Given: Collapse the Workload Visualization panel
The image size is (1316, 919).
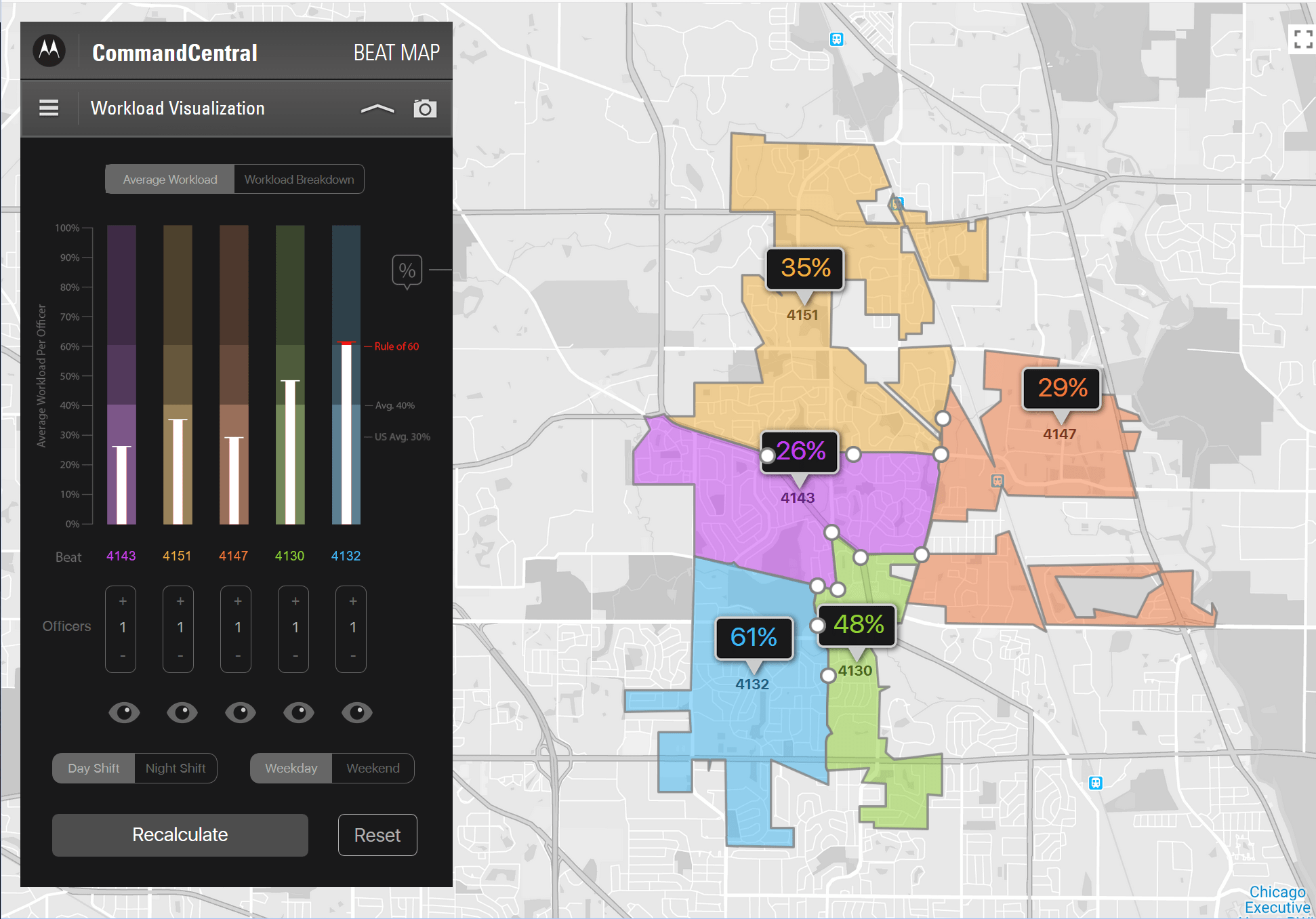Looking at the screenshot, I should [x=379, y=108].
